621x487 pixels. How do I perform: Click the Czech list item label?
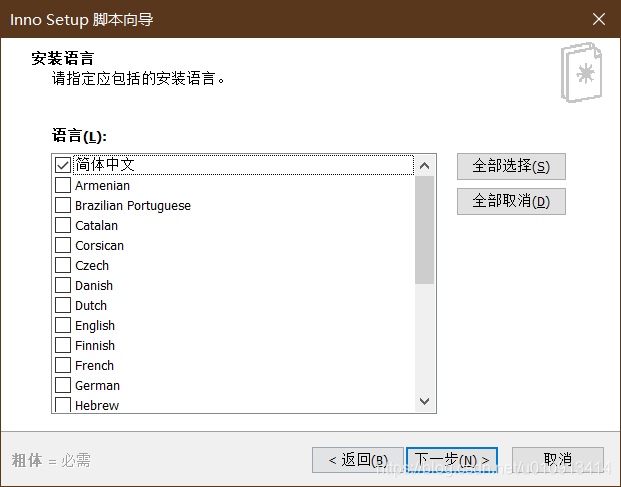(x=92, y=266)
